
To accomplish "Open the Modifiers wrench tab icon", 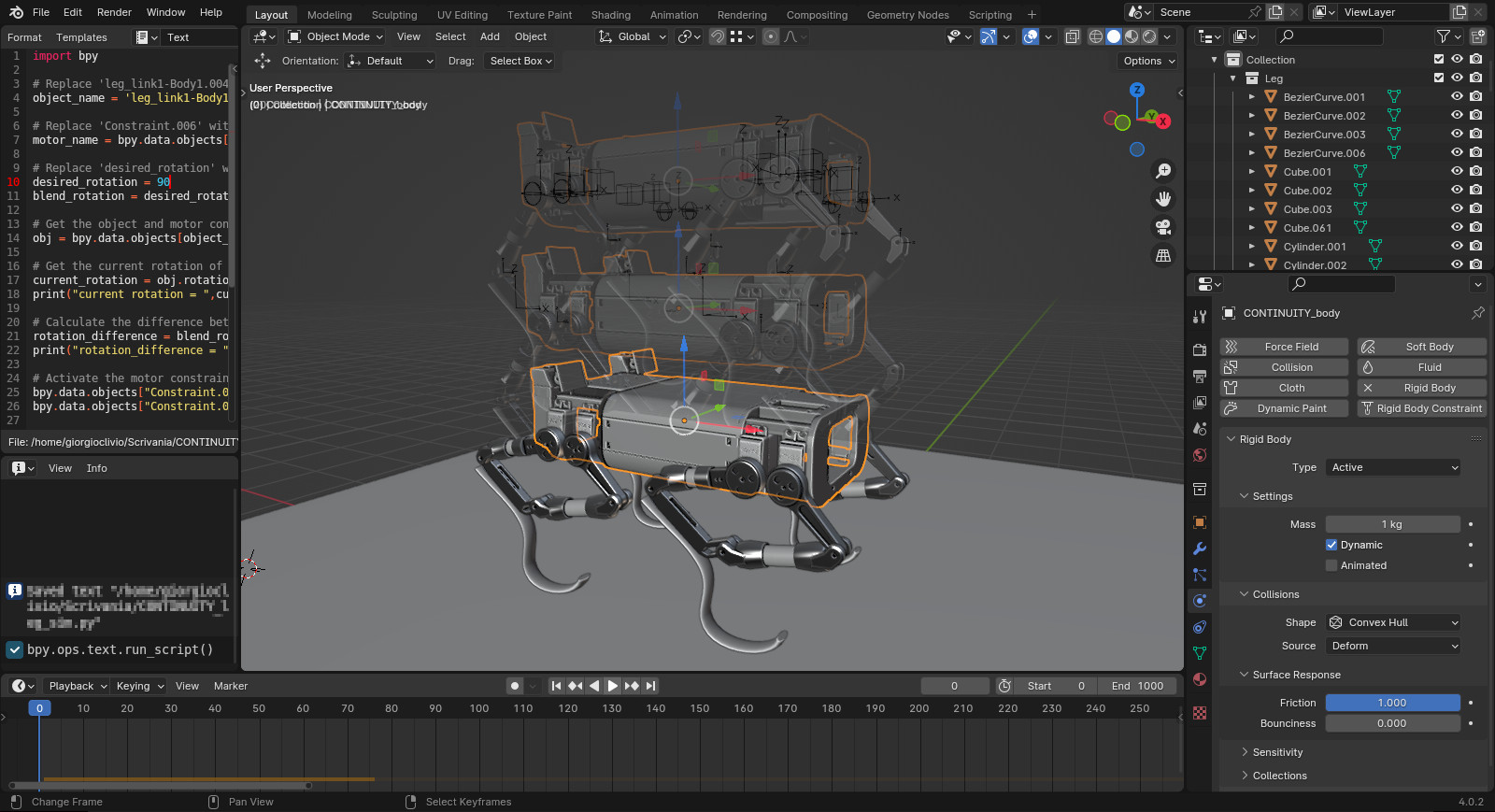I will 1200,548.
